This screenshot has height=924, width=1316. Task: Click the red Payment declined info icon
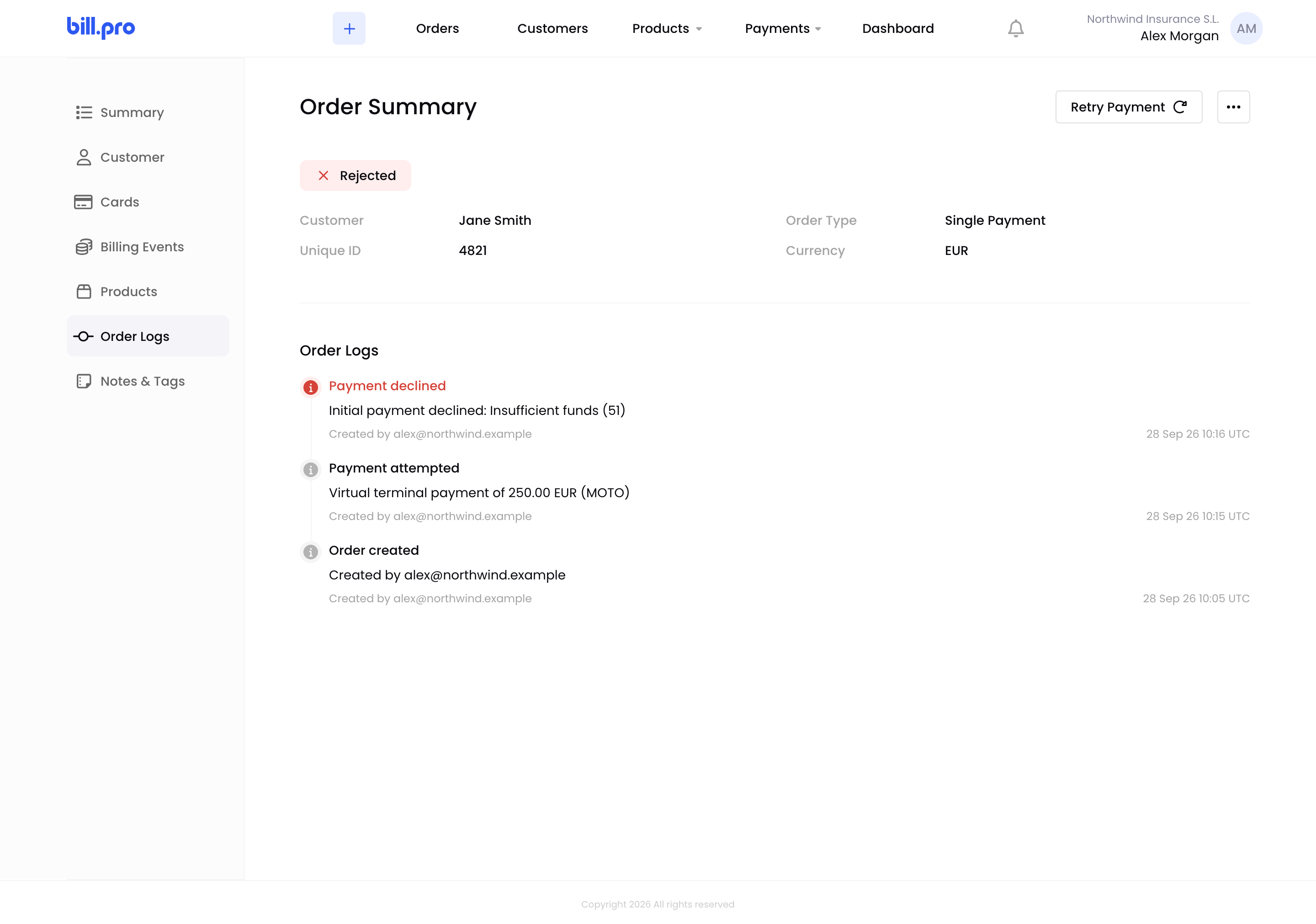pos(311,388)
